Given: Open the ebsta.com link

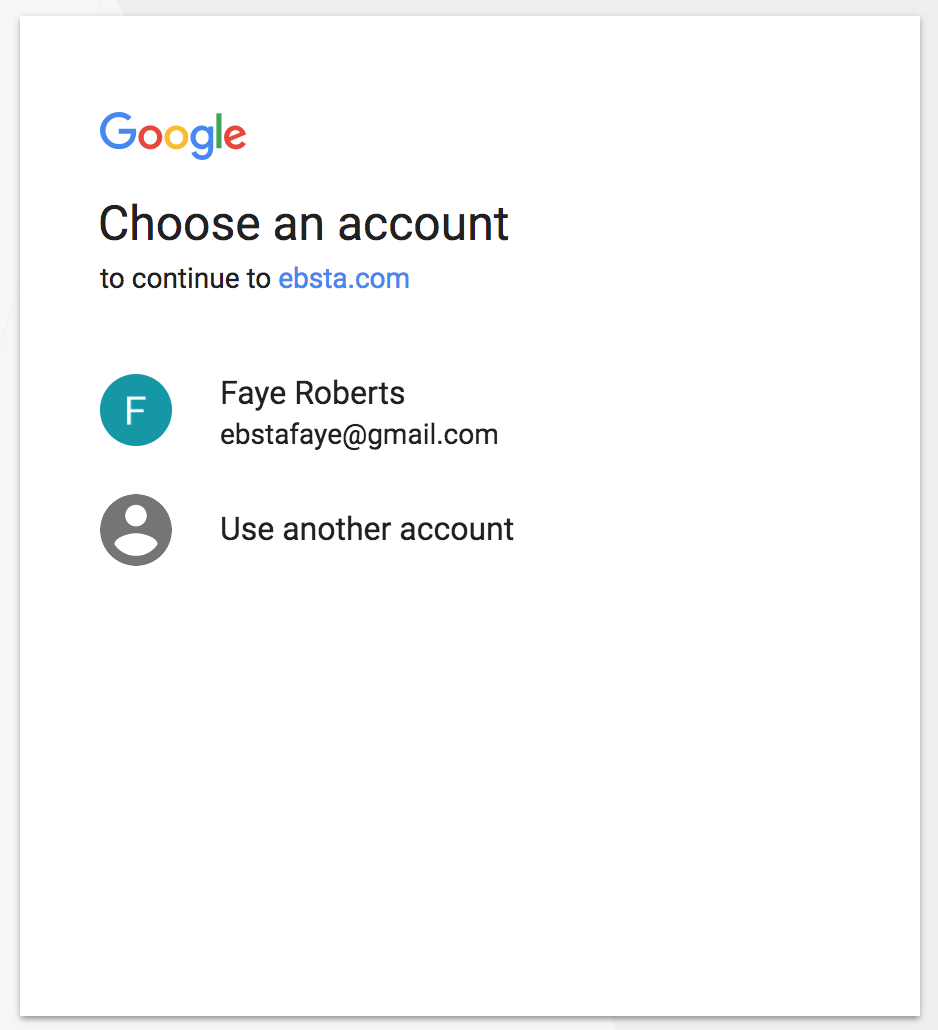Looking at the screenshot, I should tap(344, 278).
